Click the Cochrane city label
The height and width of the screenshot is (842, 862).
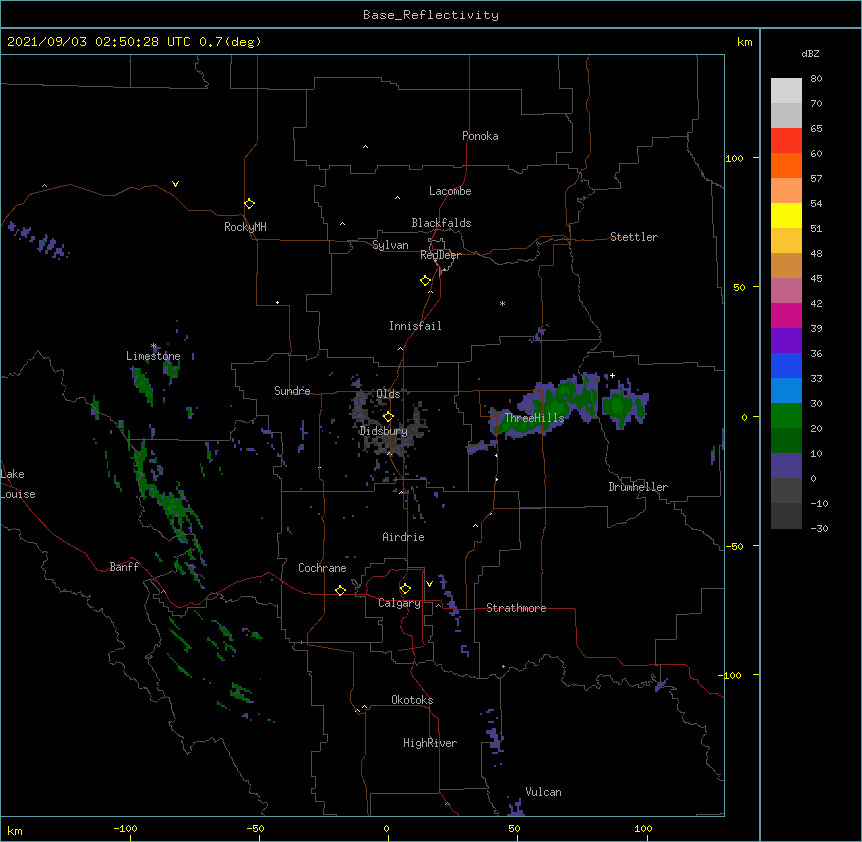[322, 568]
